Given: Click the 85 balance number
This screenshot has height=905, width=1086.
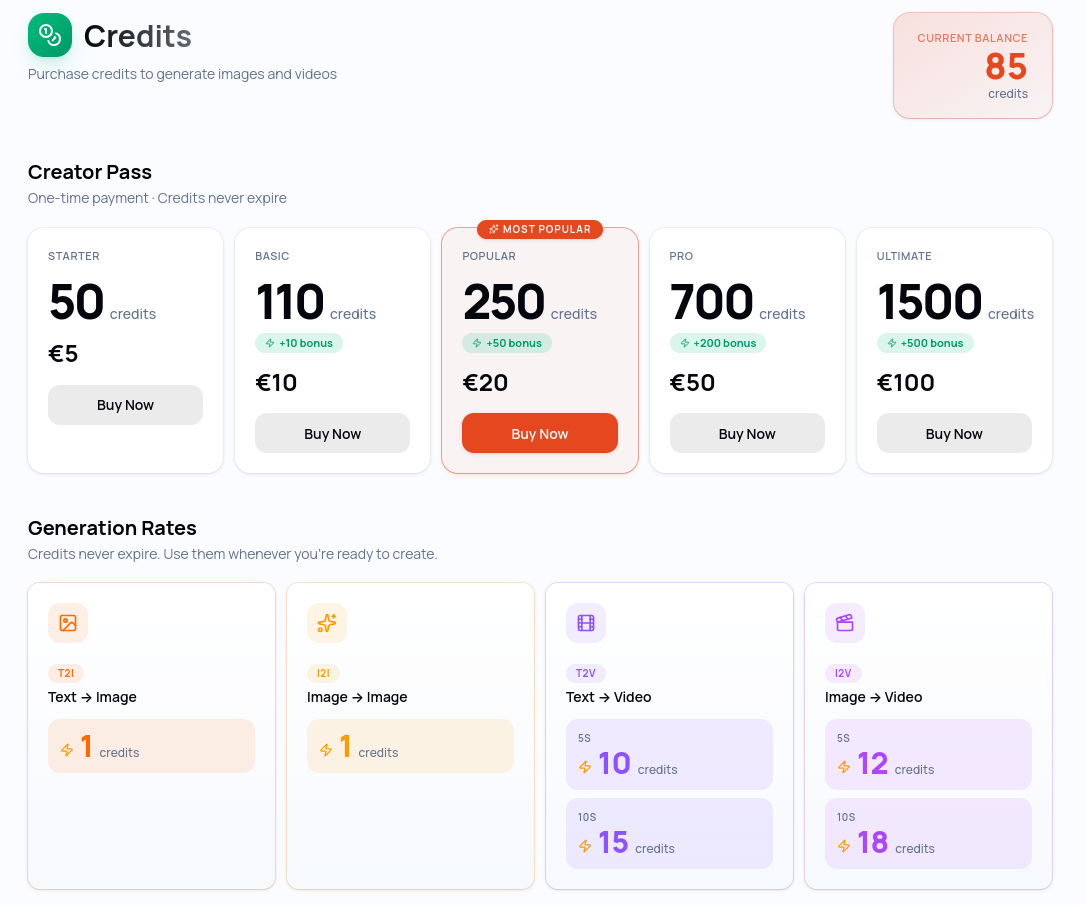Looking at the screenshot, I should click(x=1006, y=66).
